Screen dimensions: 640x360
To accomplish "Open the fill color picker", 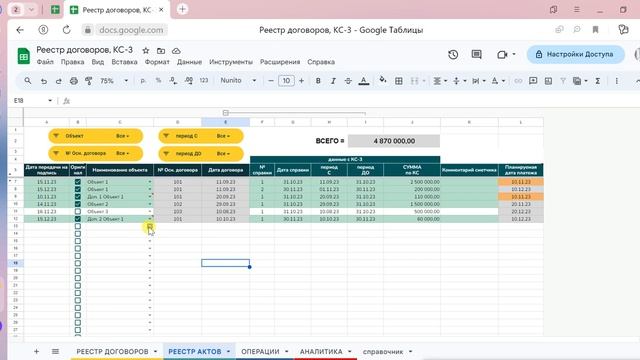I will click(x=382, y=80).
